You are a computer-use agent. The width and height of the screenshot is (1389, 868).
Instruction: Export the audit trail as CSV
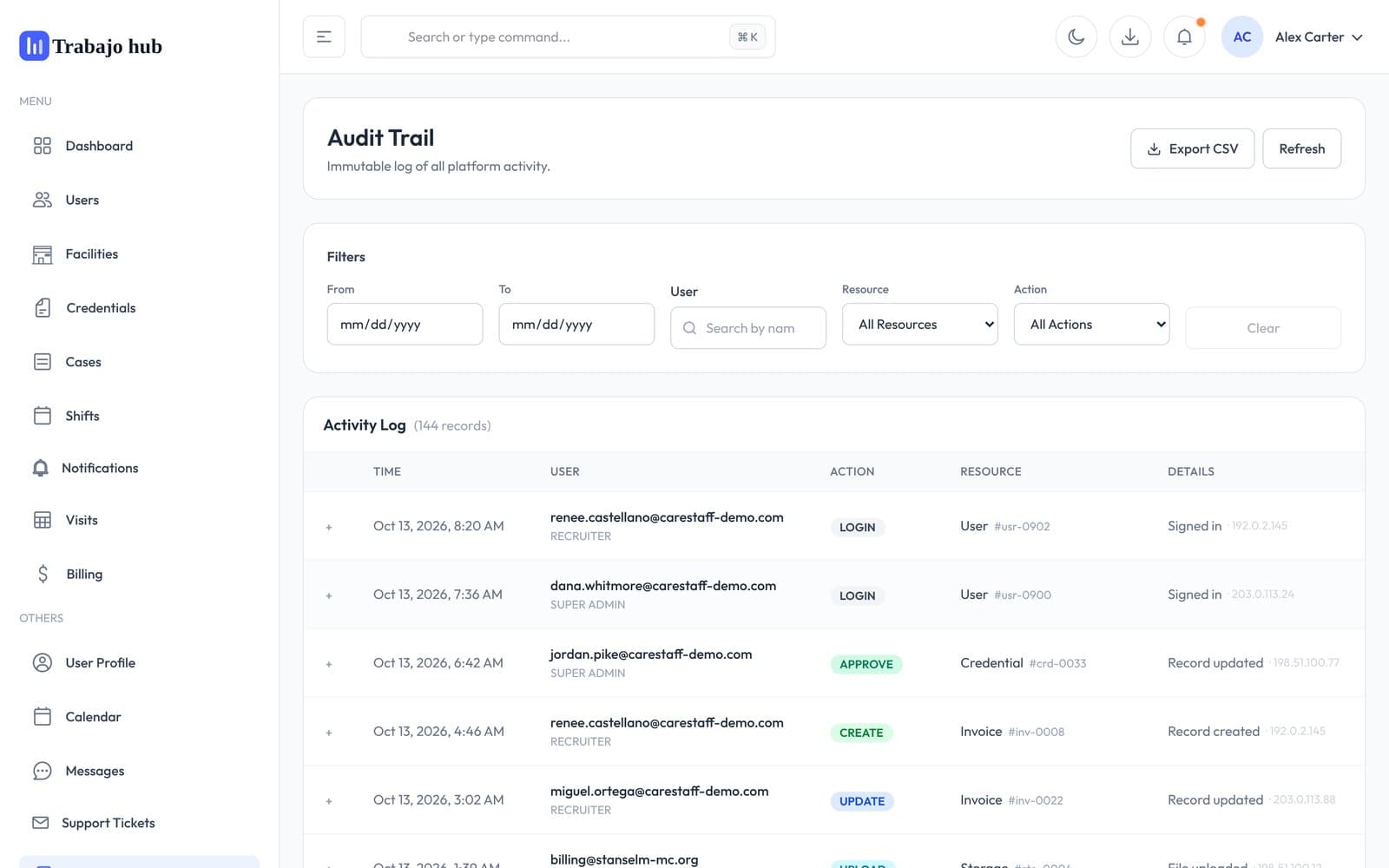pos(1192,148)
